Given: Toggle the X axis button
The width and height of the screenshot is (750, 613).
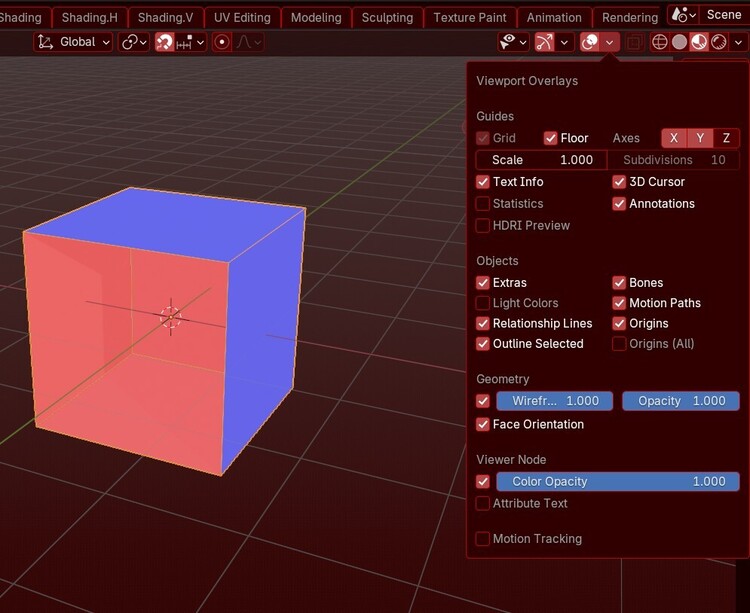Looking at the screenshot, I should pos(674,138).
